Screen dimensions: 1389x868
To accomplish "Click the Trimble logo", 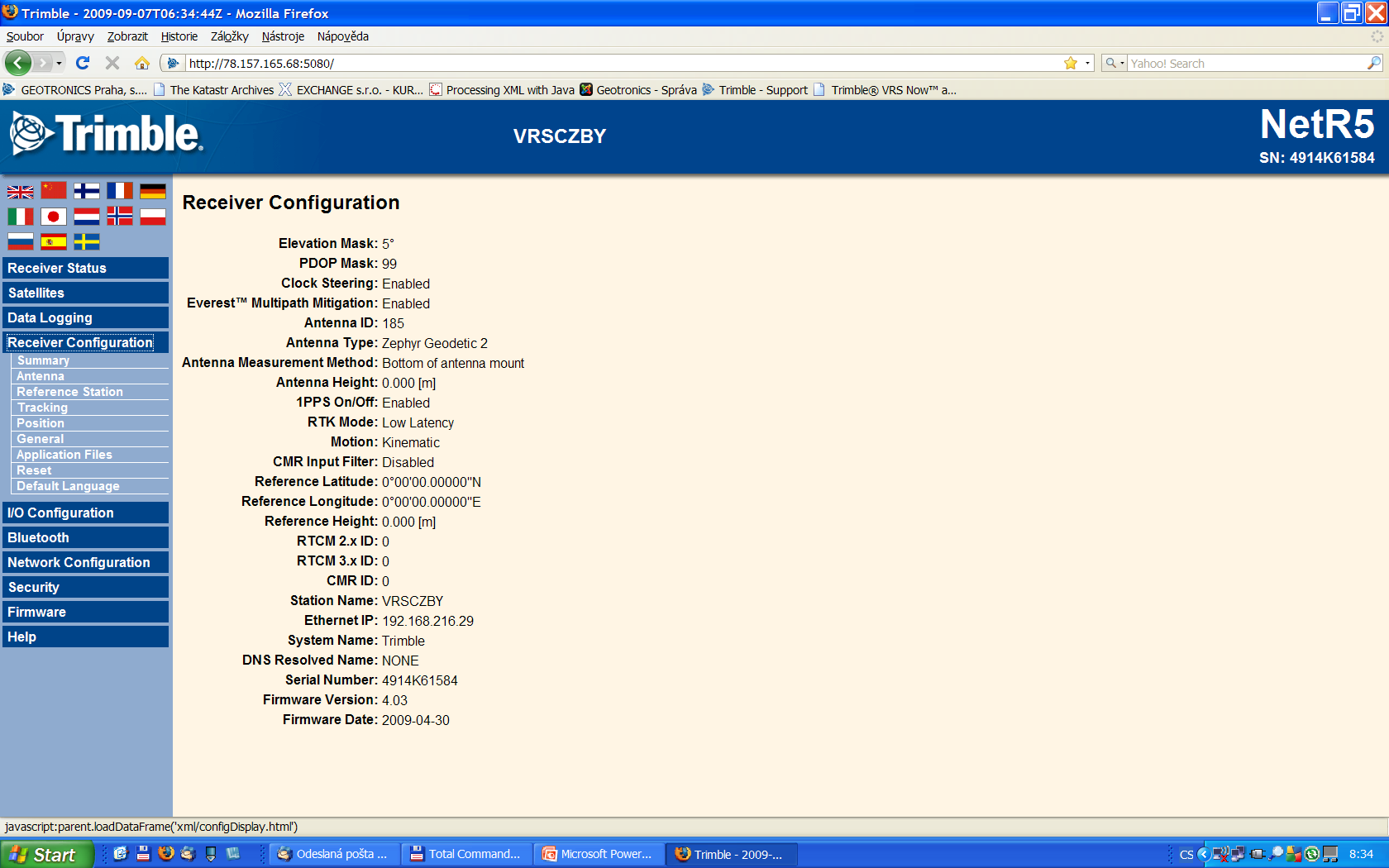I will click(106, 134).
